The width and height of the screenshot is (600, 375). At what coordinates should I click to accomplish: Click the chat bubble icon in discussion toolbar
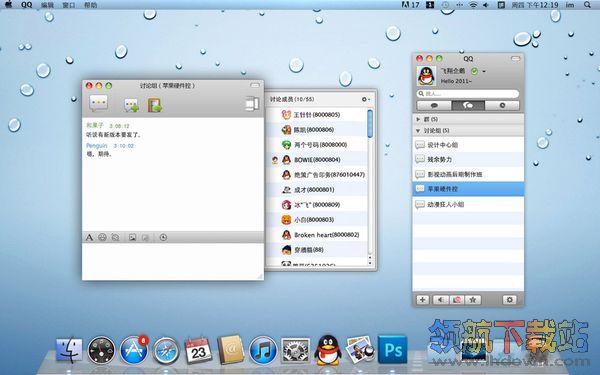point(99,103)
